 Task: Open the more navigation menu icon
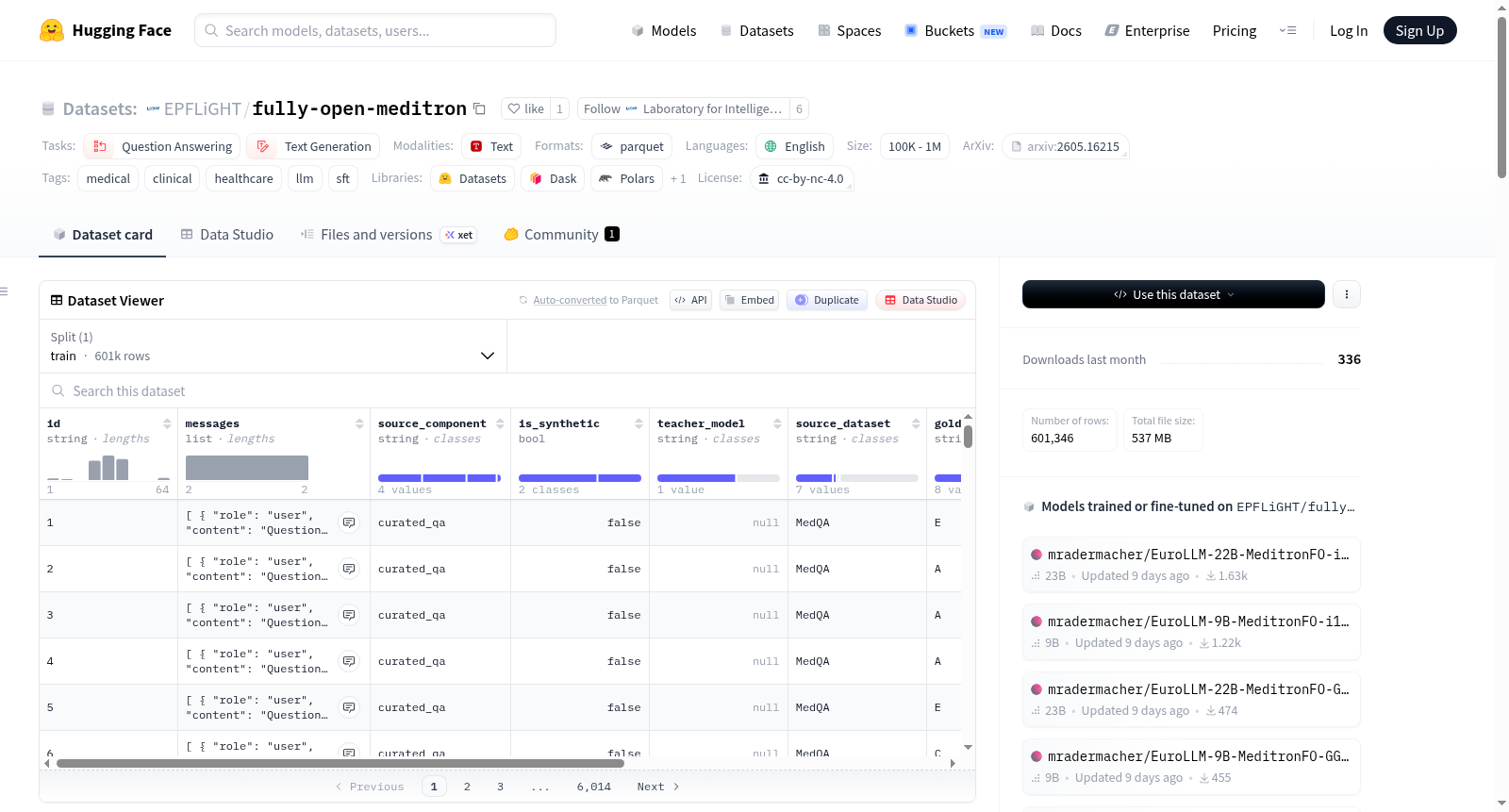pos(1287,30)
